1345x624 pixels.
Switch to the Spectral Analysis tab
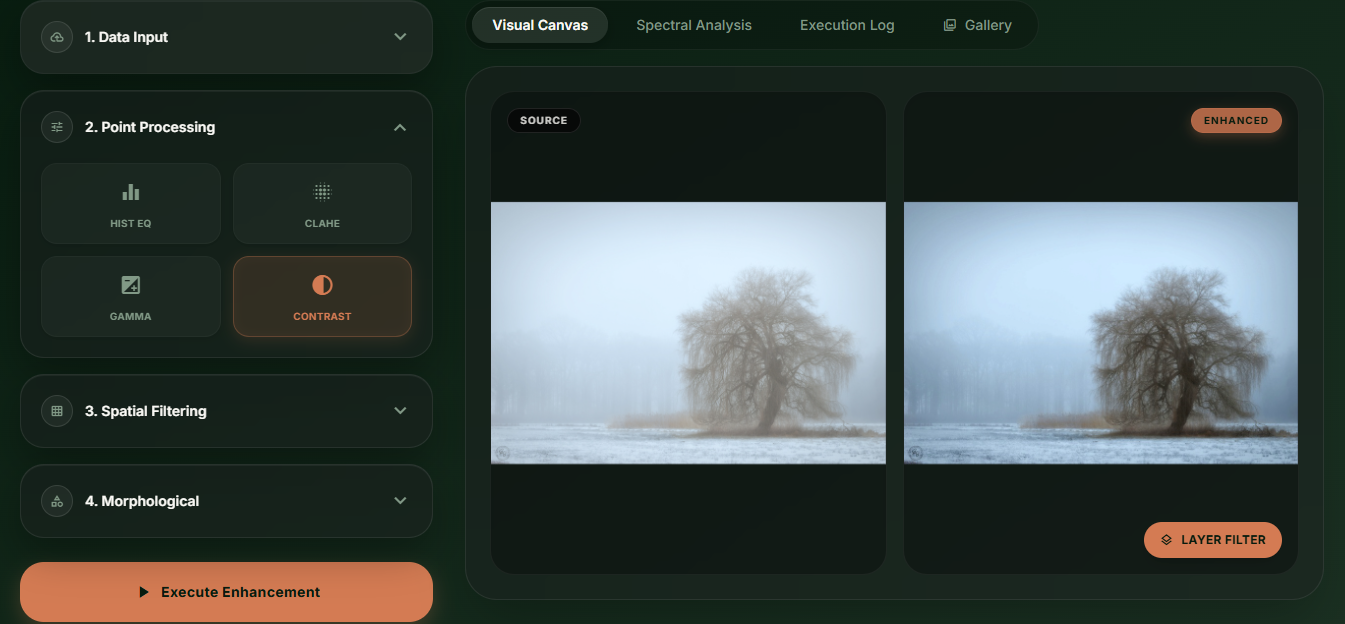(x=694, y=25)
